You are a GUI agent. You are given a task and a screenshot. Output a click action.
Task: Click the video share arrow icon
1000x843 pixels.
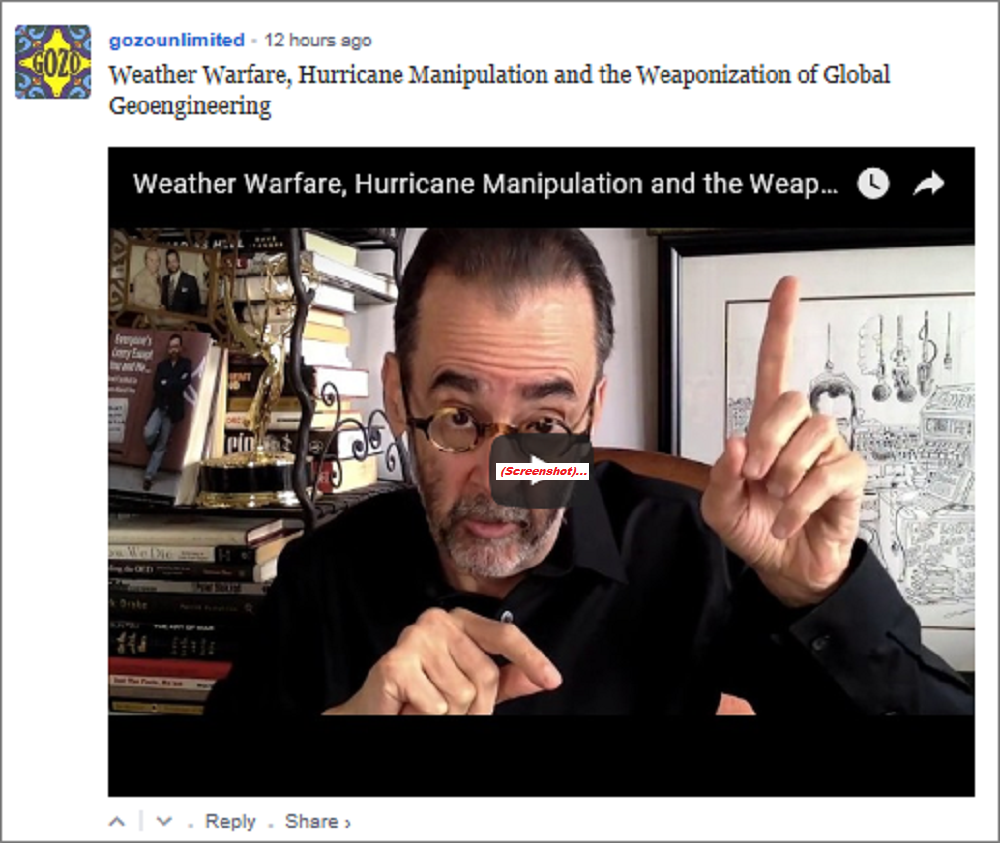pos(929,184)
